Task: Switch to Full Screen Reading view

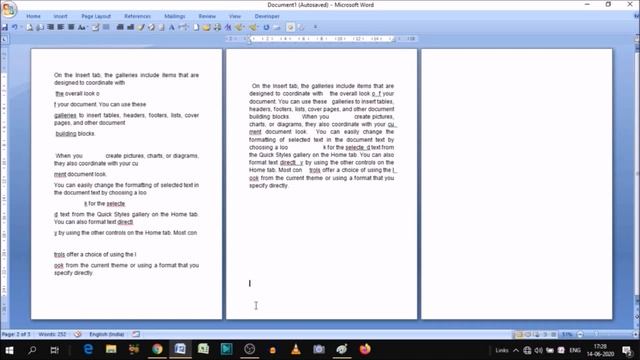Action: coord(528,335)
